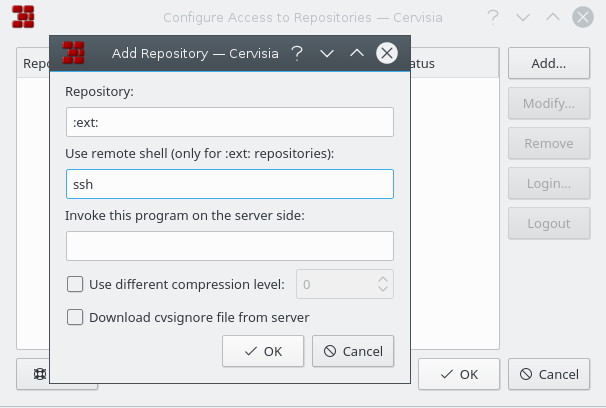This screenshot has width=606, height=408.
Task: Focus the remote shell field containing ssh
Action: [x=230, y=184]
